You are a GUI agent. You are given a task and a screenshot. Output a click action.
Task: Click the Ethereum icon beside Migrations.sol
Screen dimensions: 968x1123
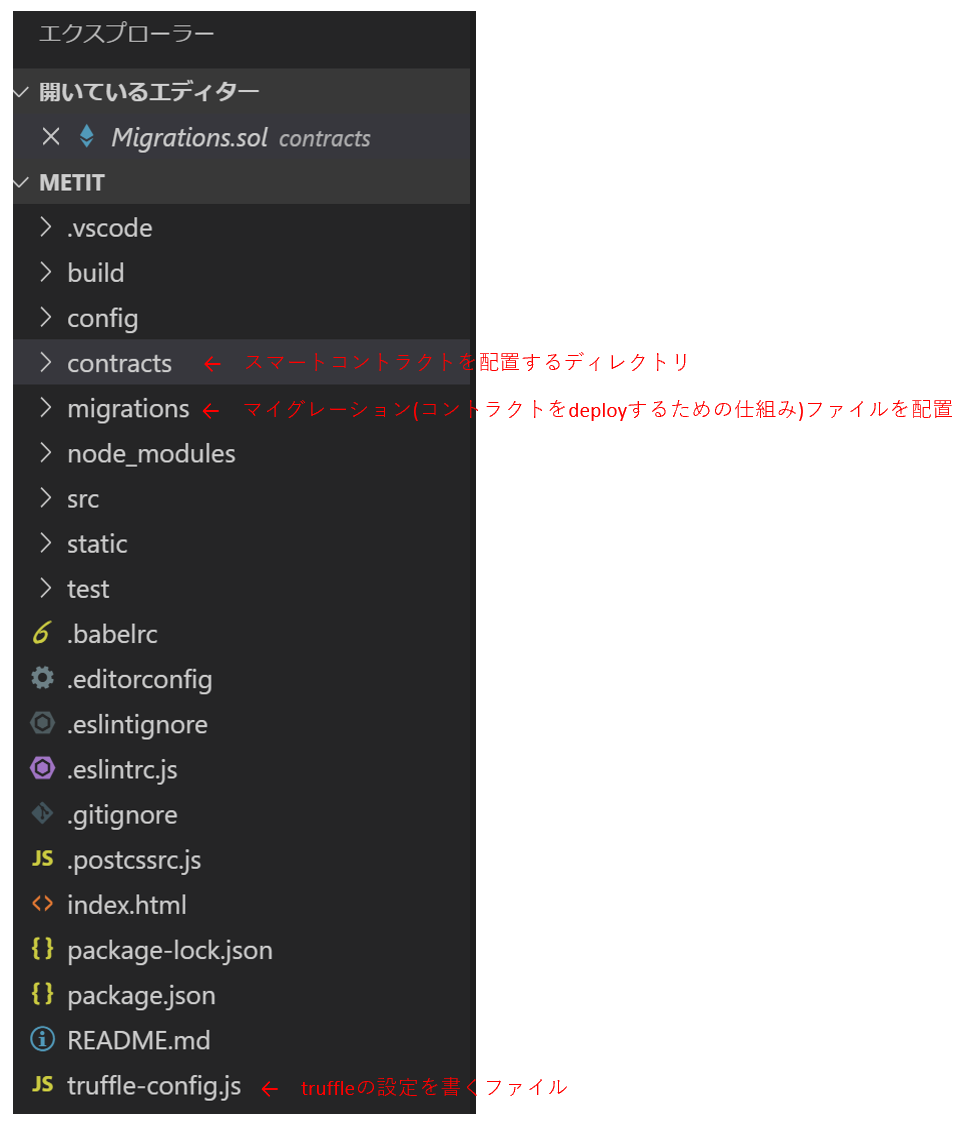(x=86, y=137)
